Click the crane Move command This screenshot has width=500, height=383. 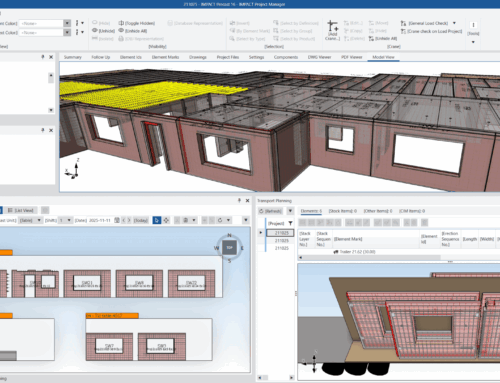[x=378, y=23]
